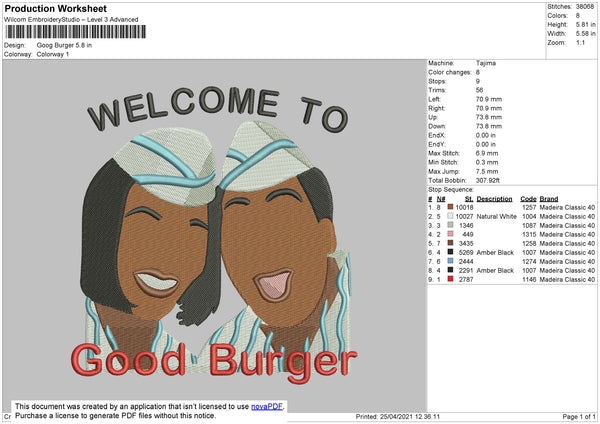
Task: Select the 'Printed: 25/04/2021' timestamp
Action: (x=398, y=416)
